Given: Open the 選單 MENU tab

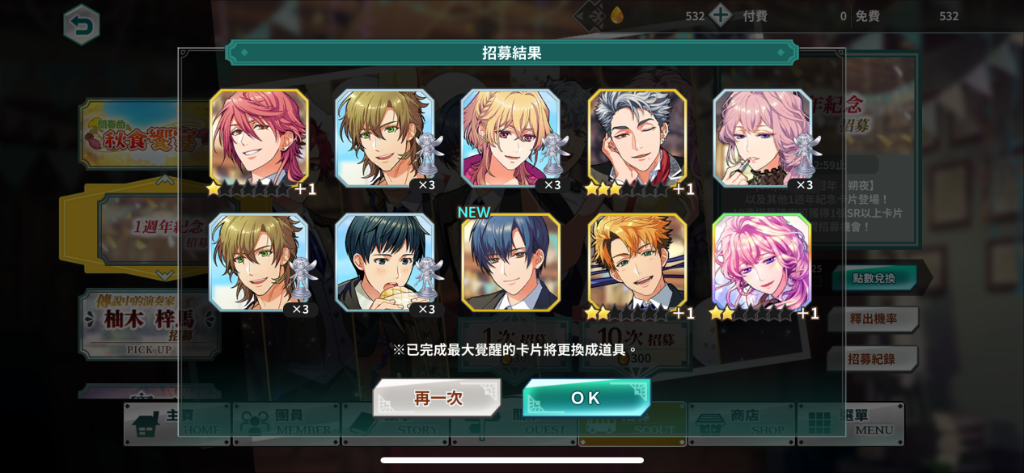Looking at the screenshot, I should click(x=850, y=423).
